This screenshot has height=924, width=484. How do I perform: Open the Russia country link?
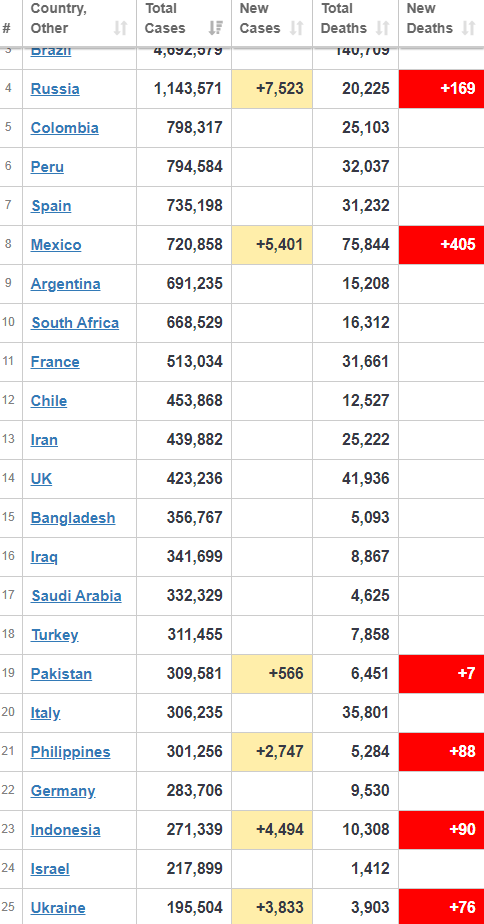tap(55, 89)
